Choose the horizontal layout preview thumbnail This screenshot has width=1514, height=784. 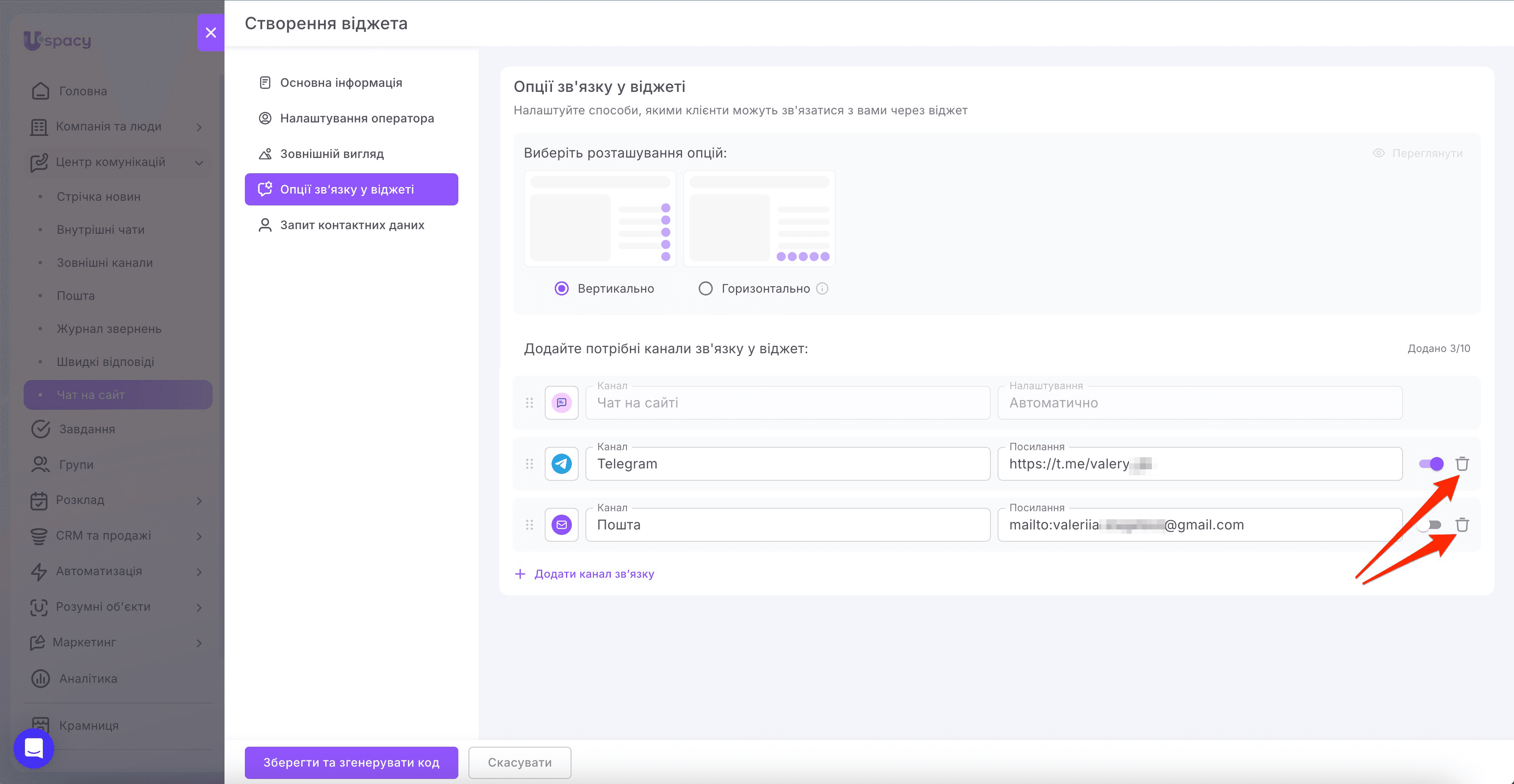[x=759, y=219]
